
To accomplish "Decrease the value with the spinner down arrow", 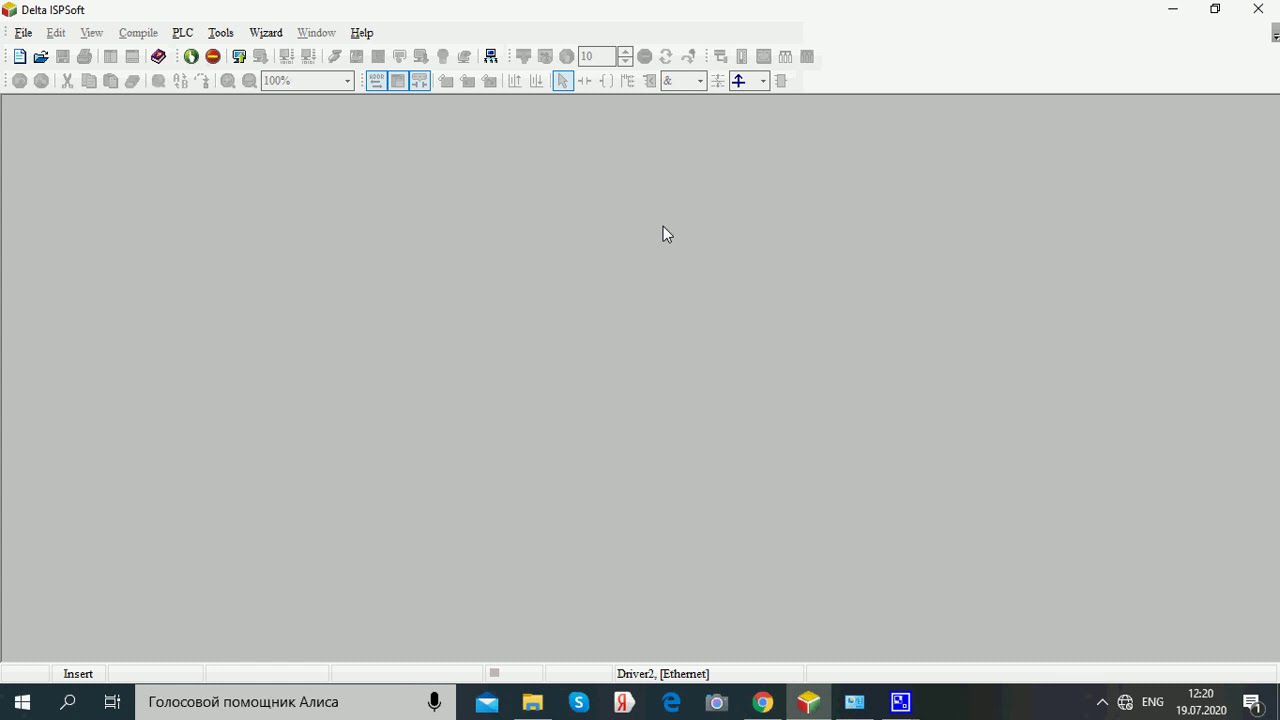I will pos(625,62).
